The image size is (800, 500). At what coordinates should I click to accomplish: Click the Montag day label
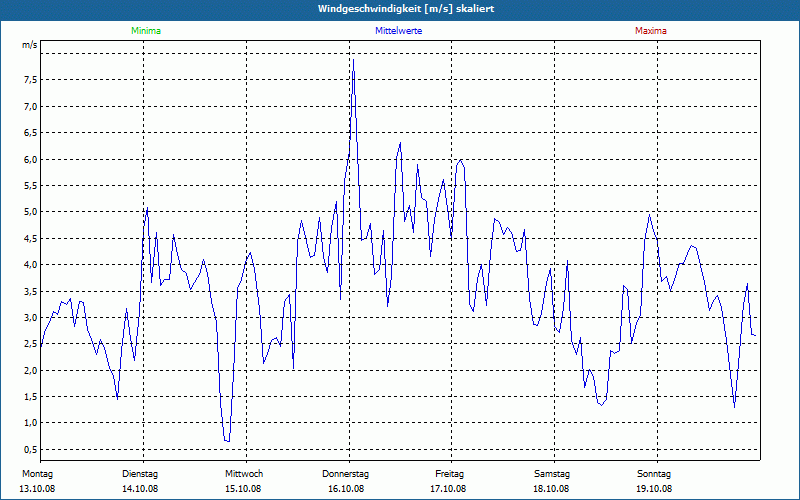click(x=37, y=474)
